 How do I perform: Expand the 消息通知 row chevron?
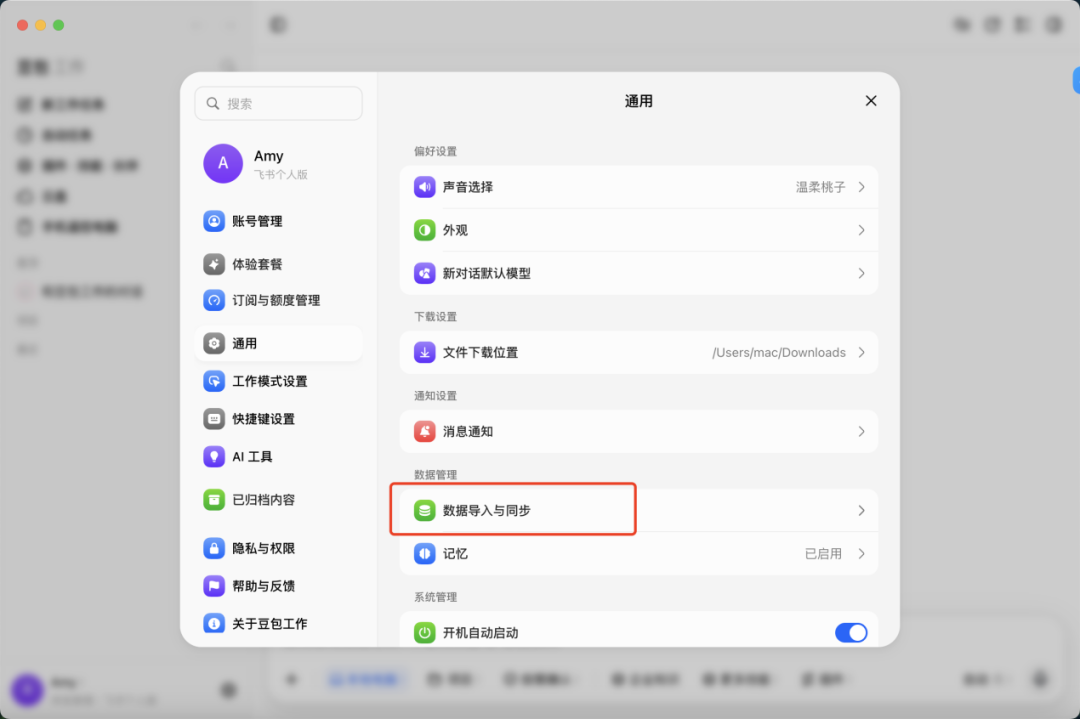pyautogui.click(x=861, y=432)
